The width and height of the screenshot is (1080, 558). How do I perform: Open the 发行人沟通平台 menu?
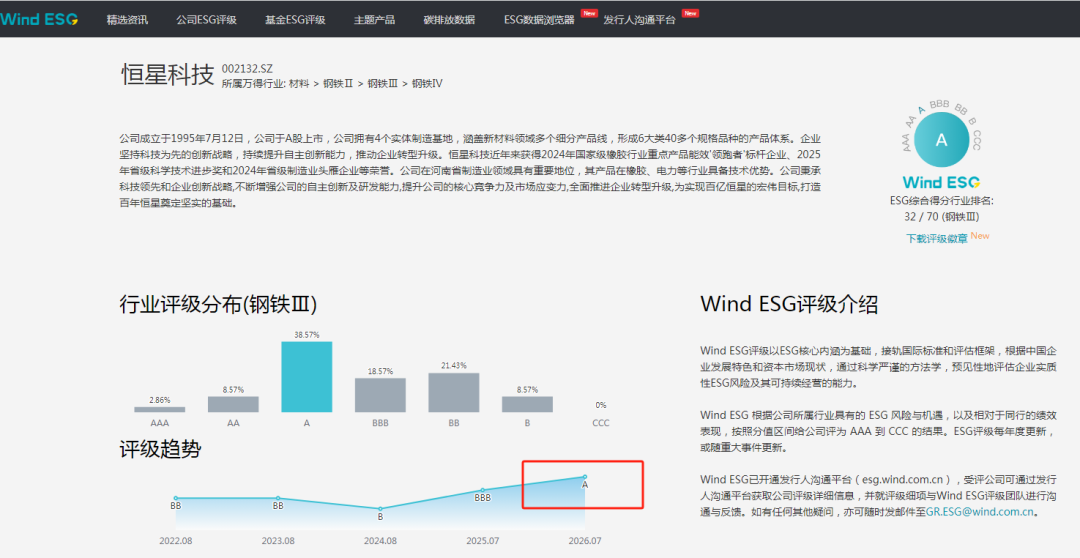tap(639, 20)
